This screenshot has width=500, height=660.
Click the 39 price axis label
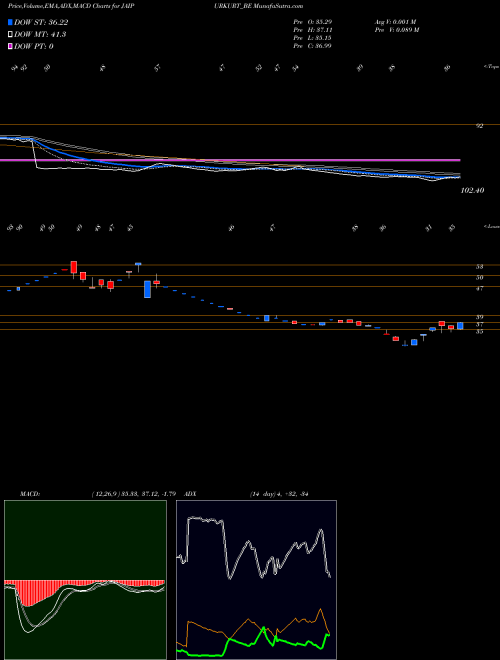point(479,317)
